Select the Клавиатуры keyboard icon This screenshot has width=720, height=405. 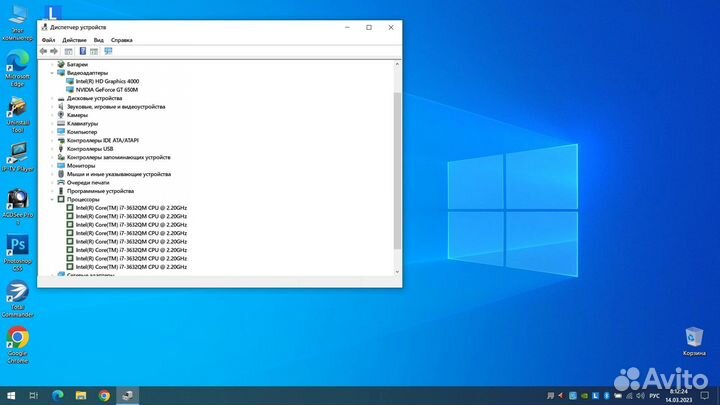click(x=61, y=124)
